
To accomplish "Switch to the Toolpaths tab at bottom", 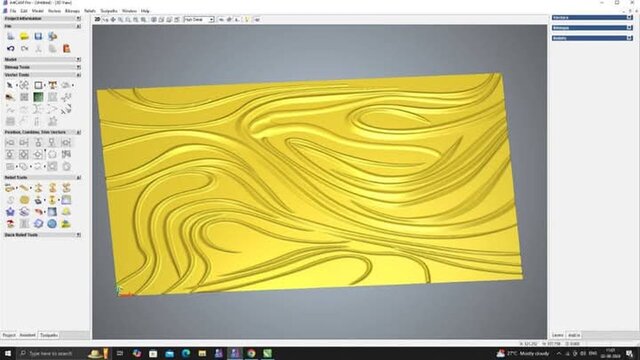I will 49,335.
